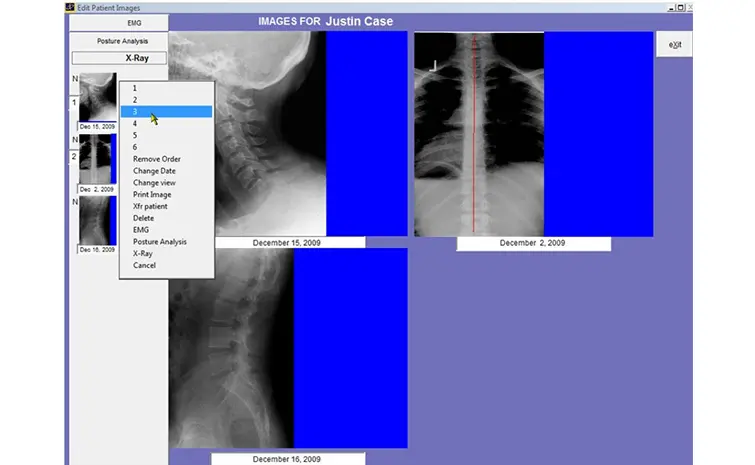755x465 pixels.
Task: Click Change Date menu option
Action: pyautogui.click(x=166, y=171)
